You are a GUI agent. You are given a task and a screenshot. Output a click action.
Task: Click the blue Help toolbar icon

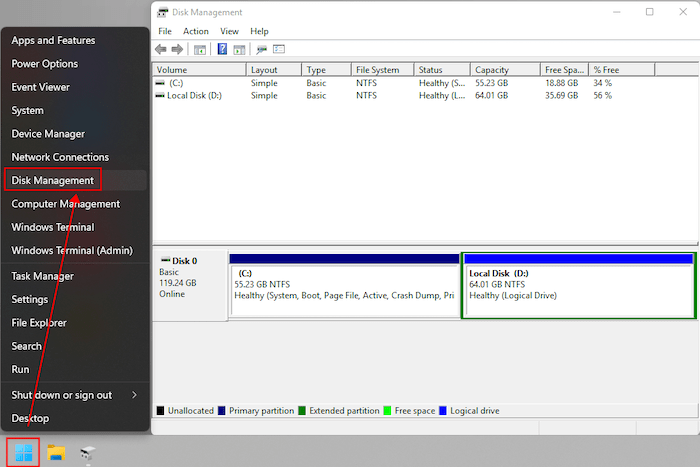[x=222, y=49]
